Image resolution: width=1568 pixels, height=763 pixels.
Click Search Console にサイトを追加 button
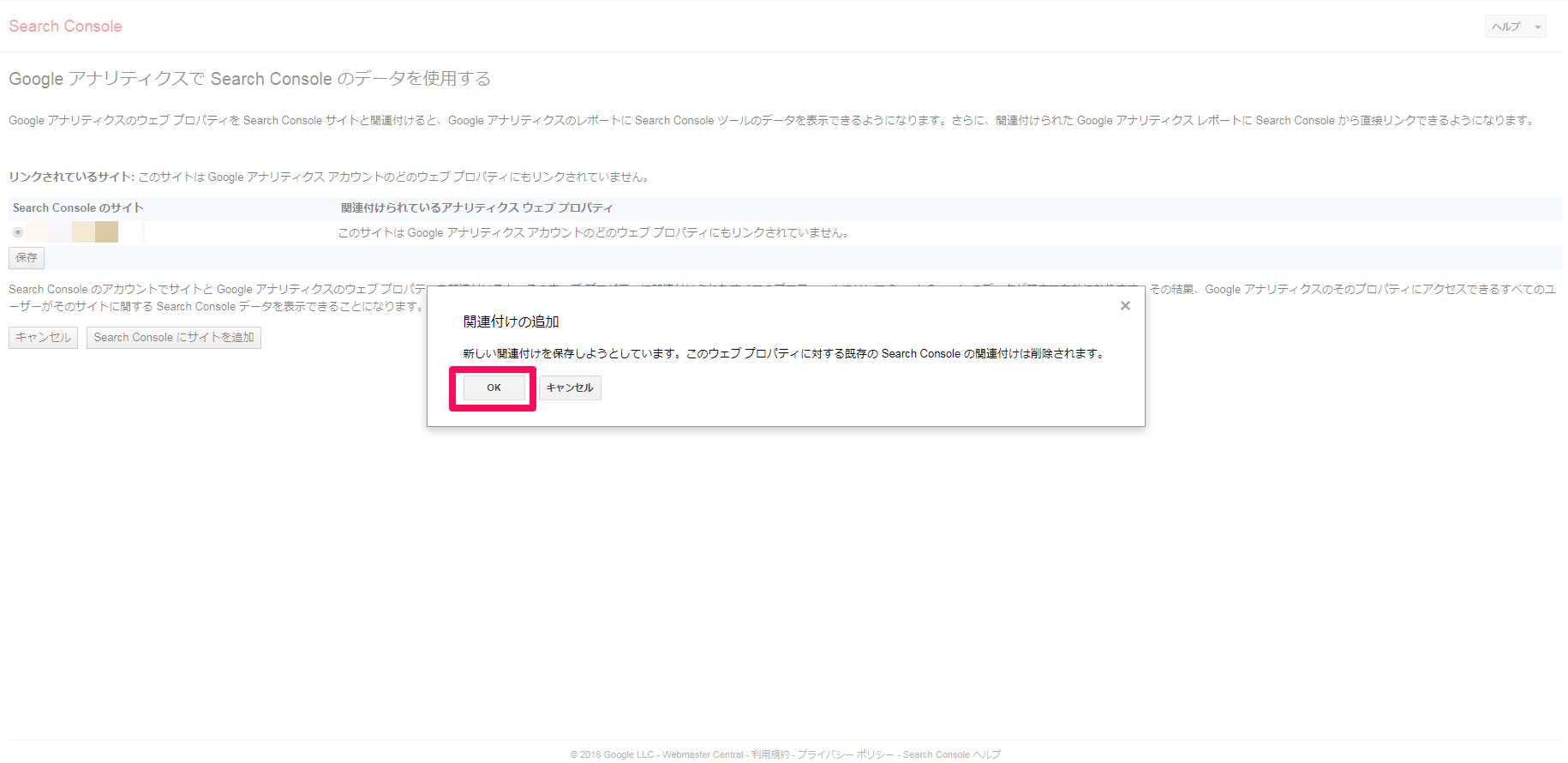point(174,338)
